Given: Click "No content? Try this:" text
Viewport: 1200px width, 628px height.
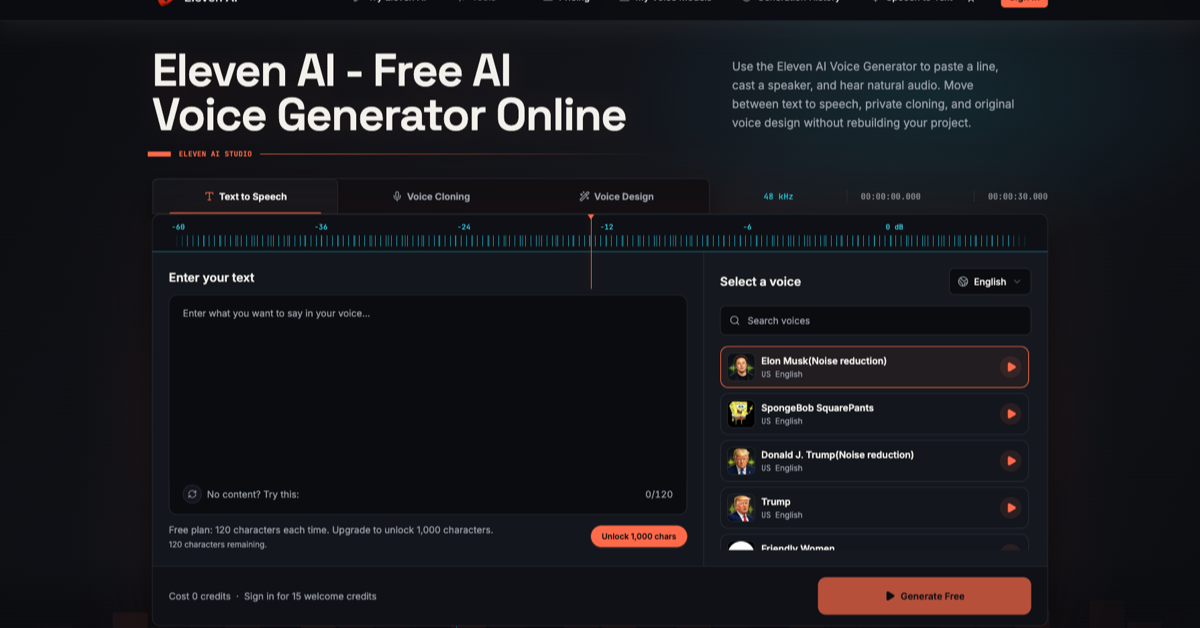Looking at the screenshot, I should (x=253, y=494).
